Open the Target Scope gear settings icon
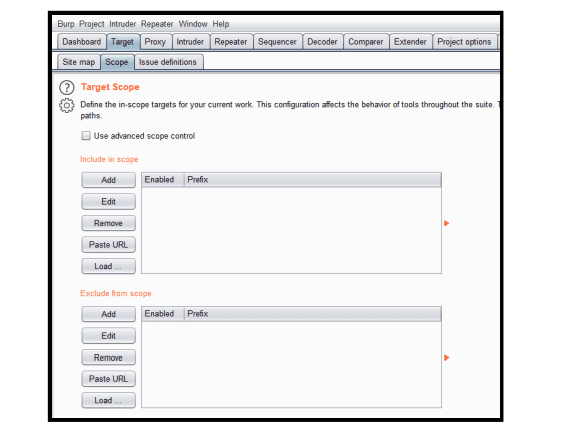Image resolution: width=580 pixels, height=440 pixels. (67, 106)
